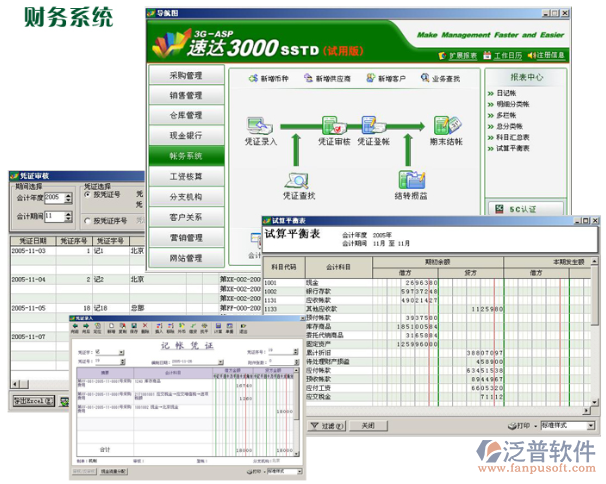Step the 会计期间 spinner

point(68,216)
